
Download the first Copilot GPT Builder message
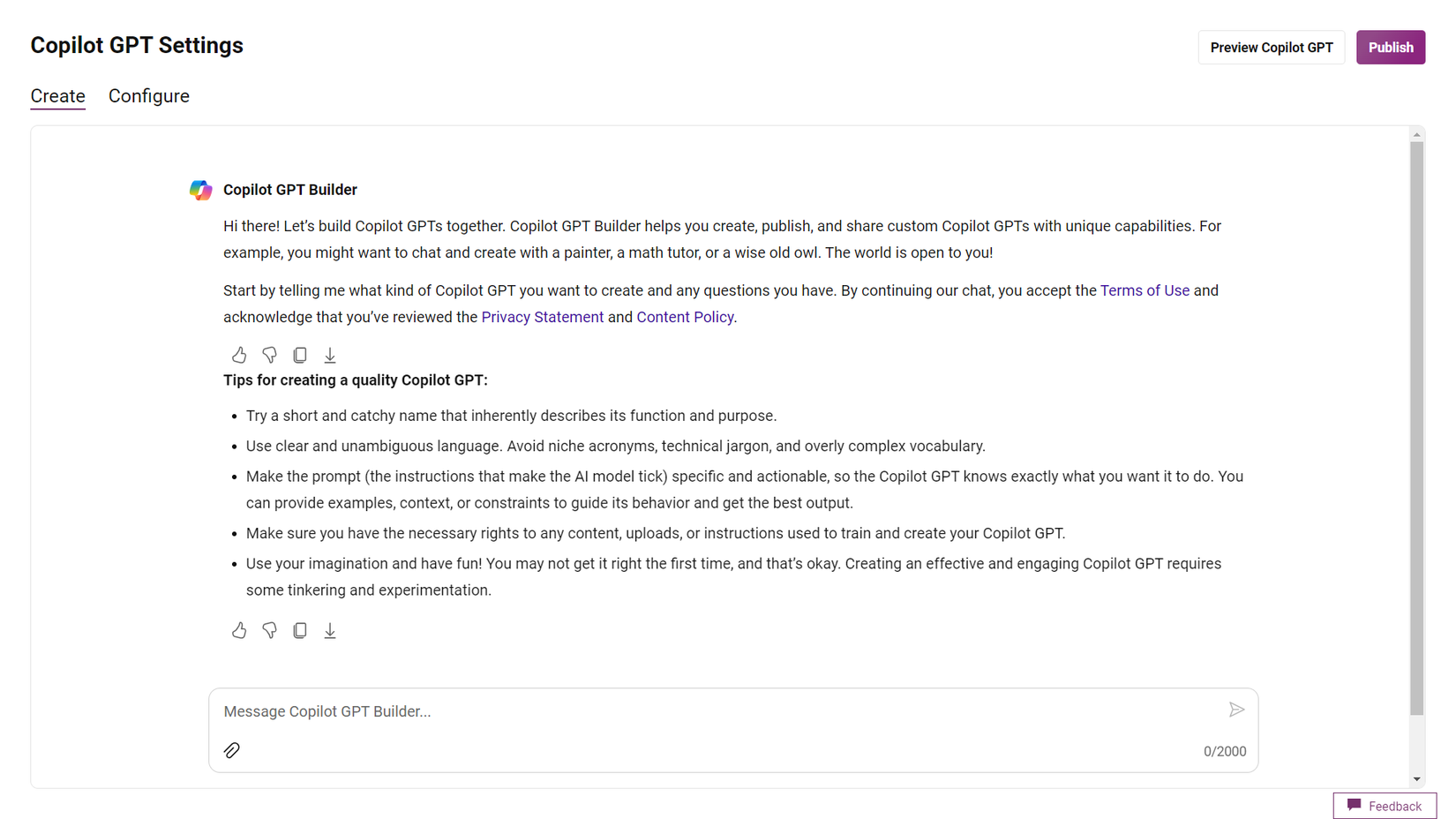[x=330, y=355]
